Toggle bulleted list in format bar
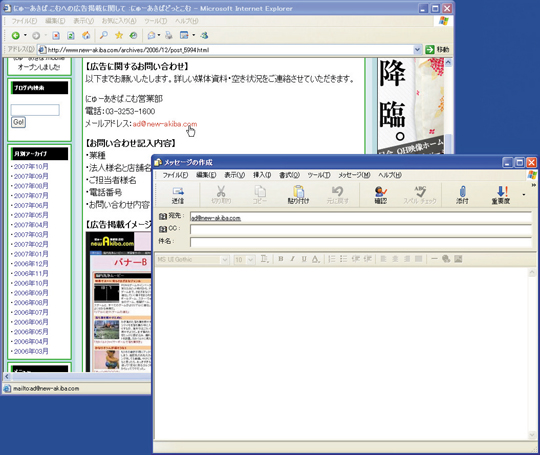 343,259
